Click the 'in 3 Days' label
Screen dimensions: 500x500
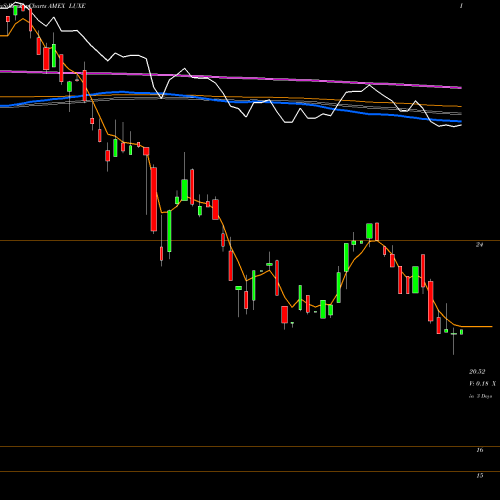tap(480, 396)
